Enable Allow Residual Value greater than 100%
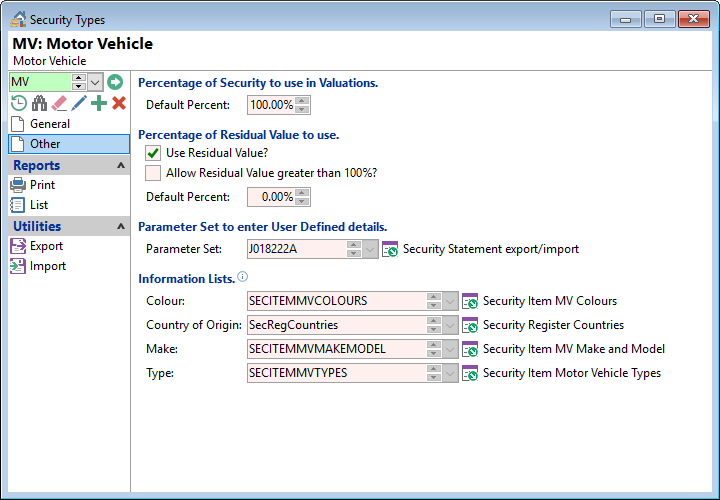 153,173
